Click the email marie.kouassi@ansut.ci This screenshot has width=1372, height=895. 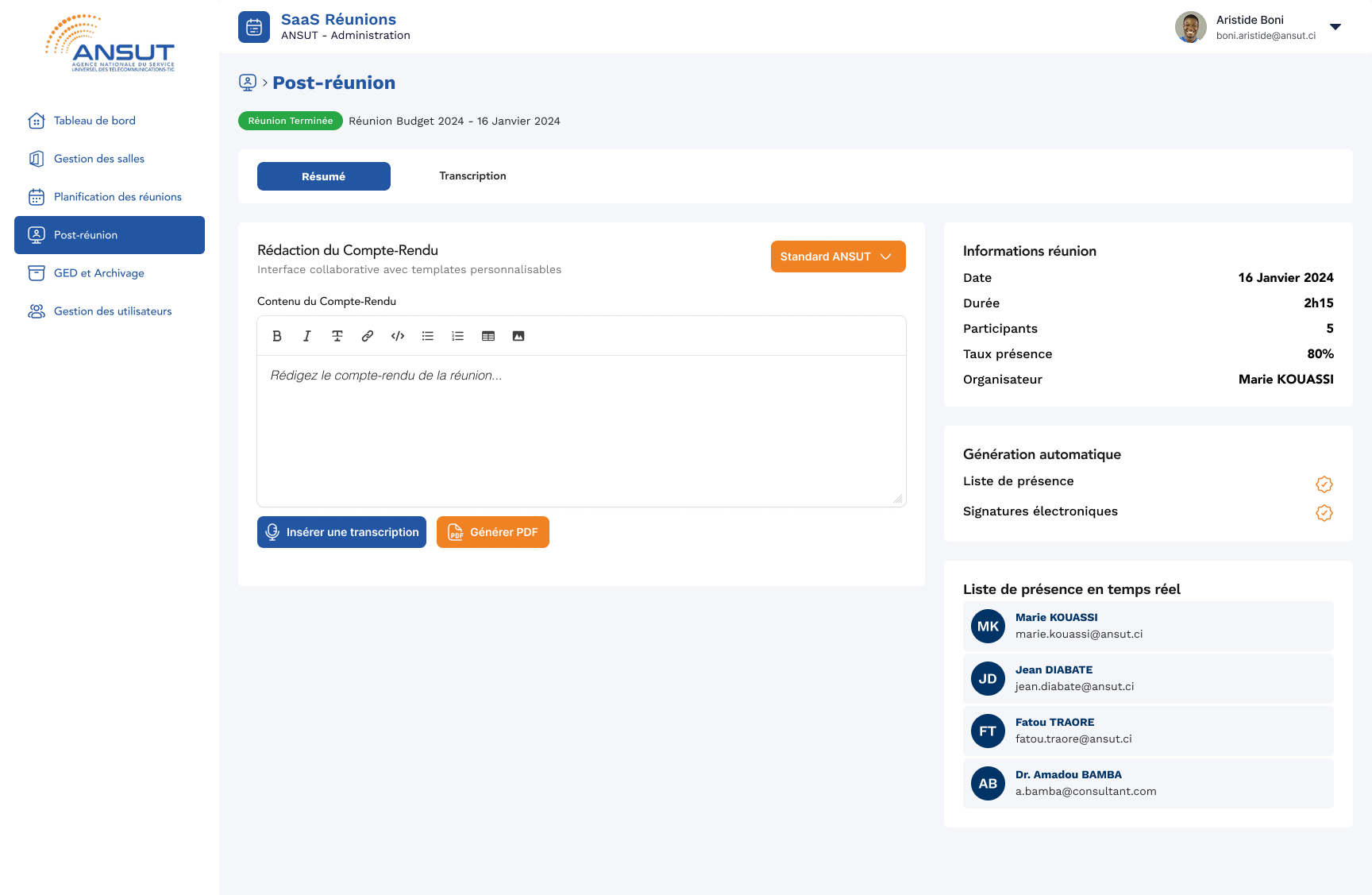pos(1079,634)
